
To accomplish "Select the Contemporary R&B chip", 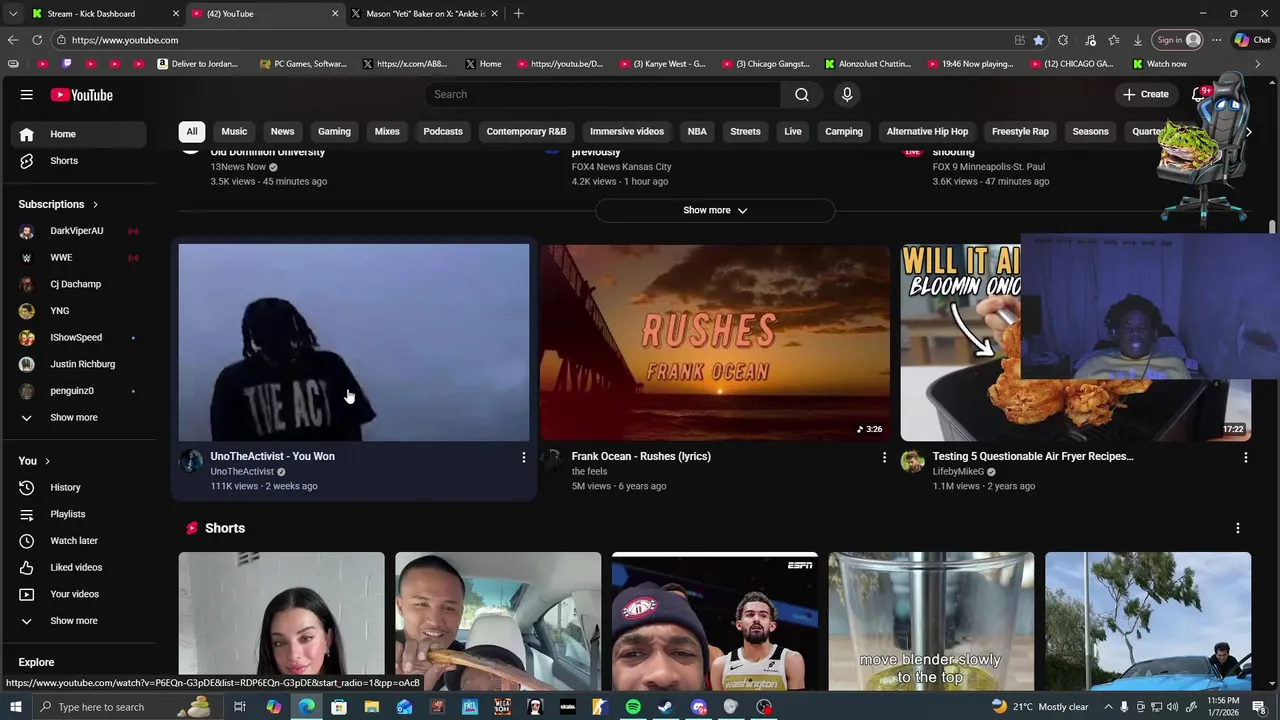I will point(526,131).
